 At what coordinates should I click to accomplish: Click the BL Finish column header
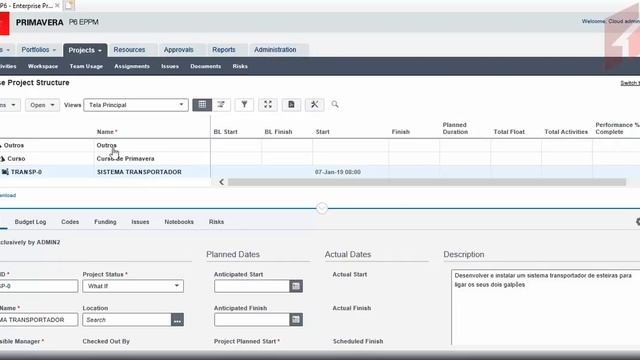[x=278, y=132]
